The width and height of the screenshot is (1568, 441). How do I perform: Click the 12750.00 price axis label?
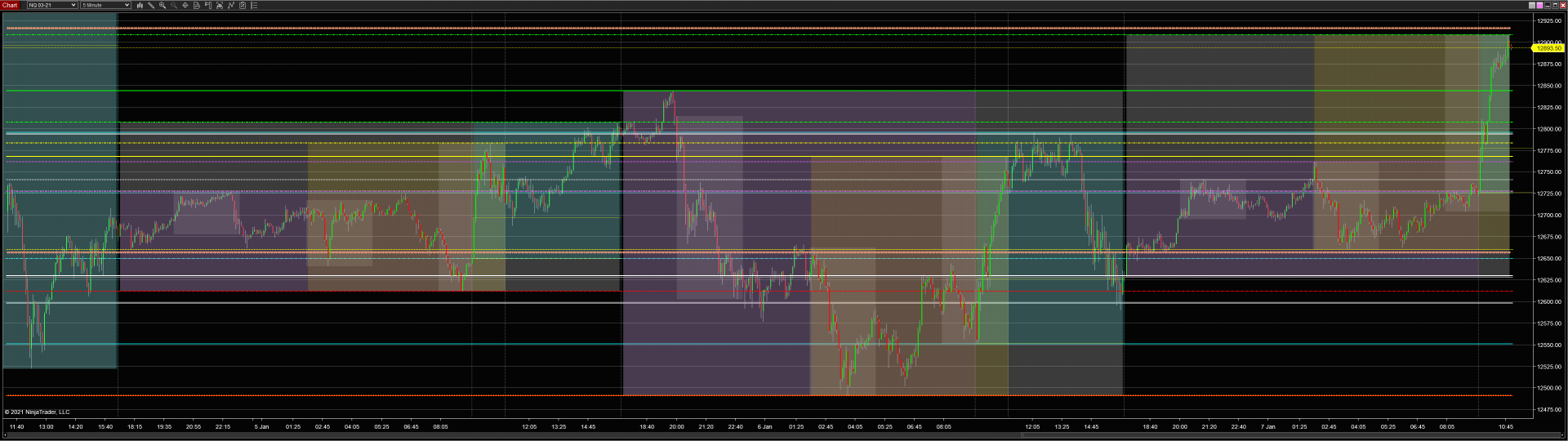coord(1548,172)
